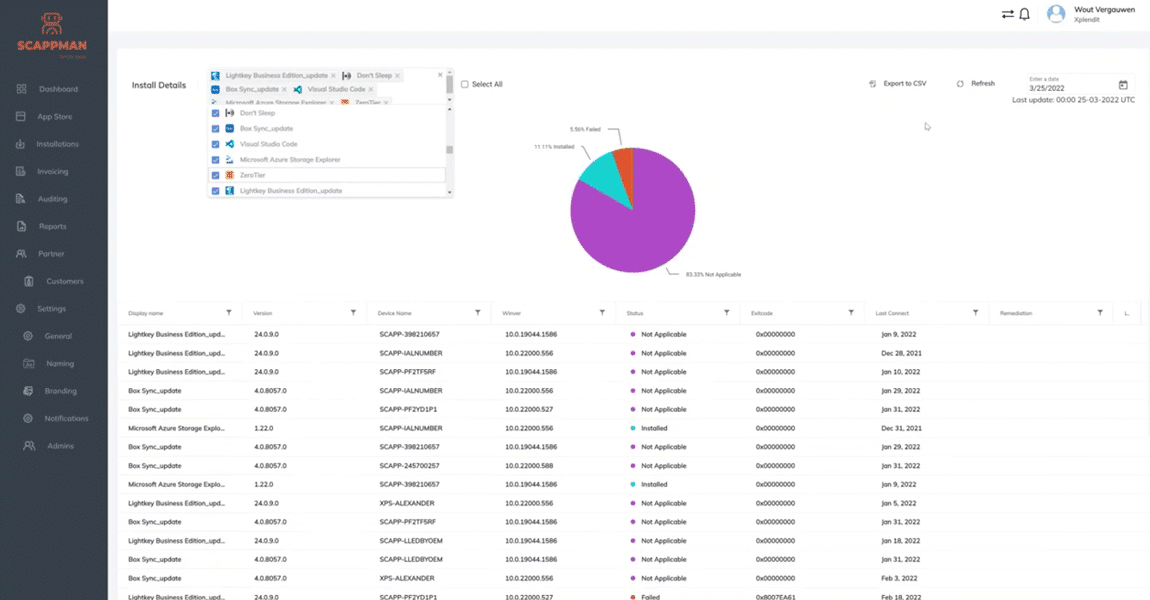Clear all selected apps in multiselect
Image resolution: width=1150 pixels, height=600 pixels.
[x=440, y=75]
